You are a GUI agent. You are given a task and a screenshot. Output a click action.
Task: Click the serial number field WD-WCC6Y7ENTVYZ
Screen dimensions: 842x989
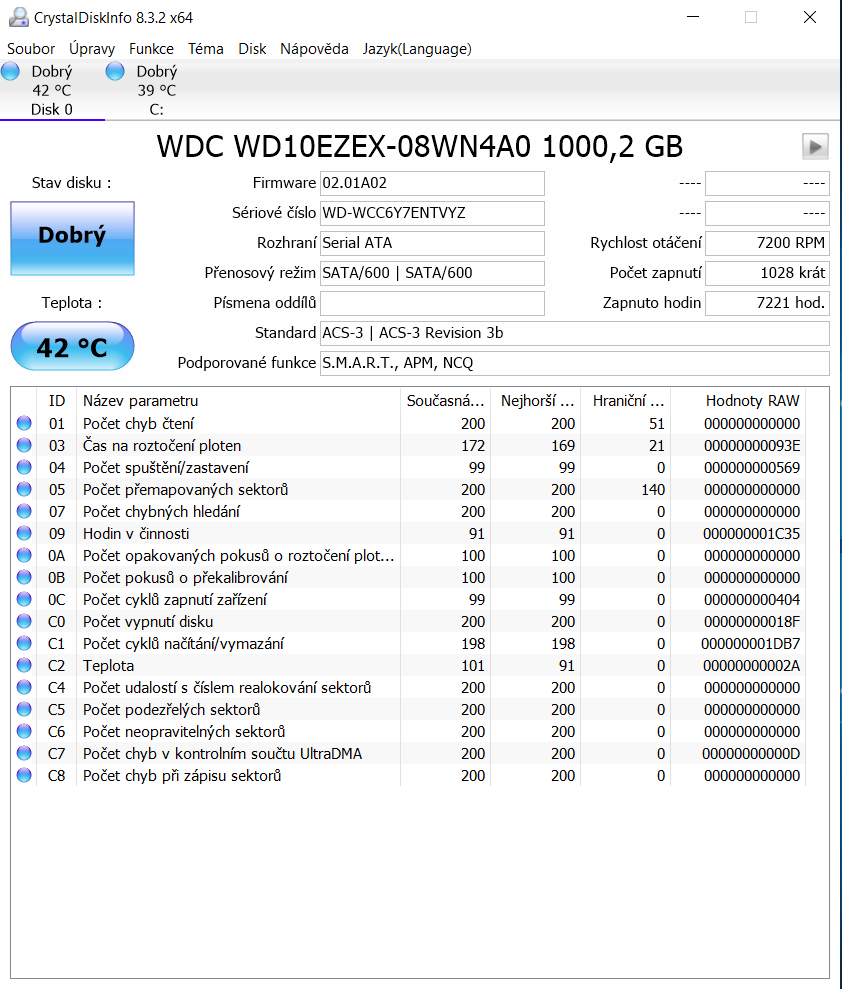[x=432, y=213]
